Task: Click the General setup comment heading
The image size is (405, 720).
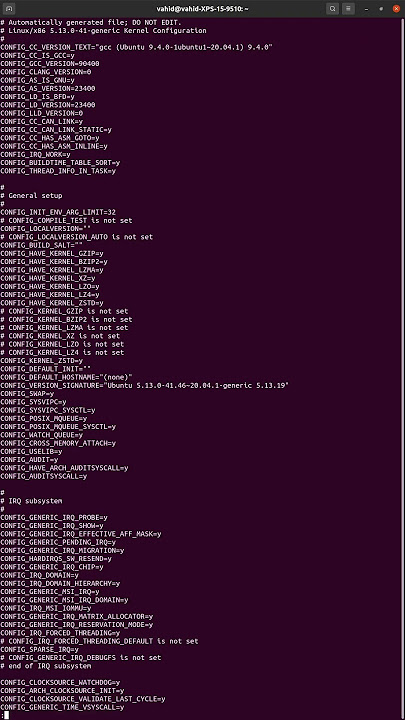Action: coord(31,196)
